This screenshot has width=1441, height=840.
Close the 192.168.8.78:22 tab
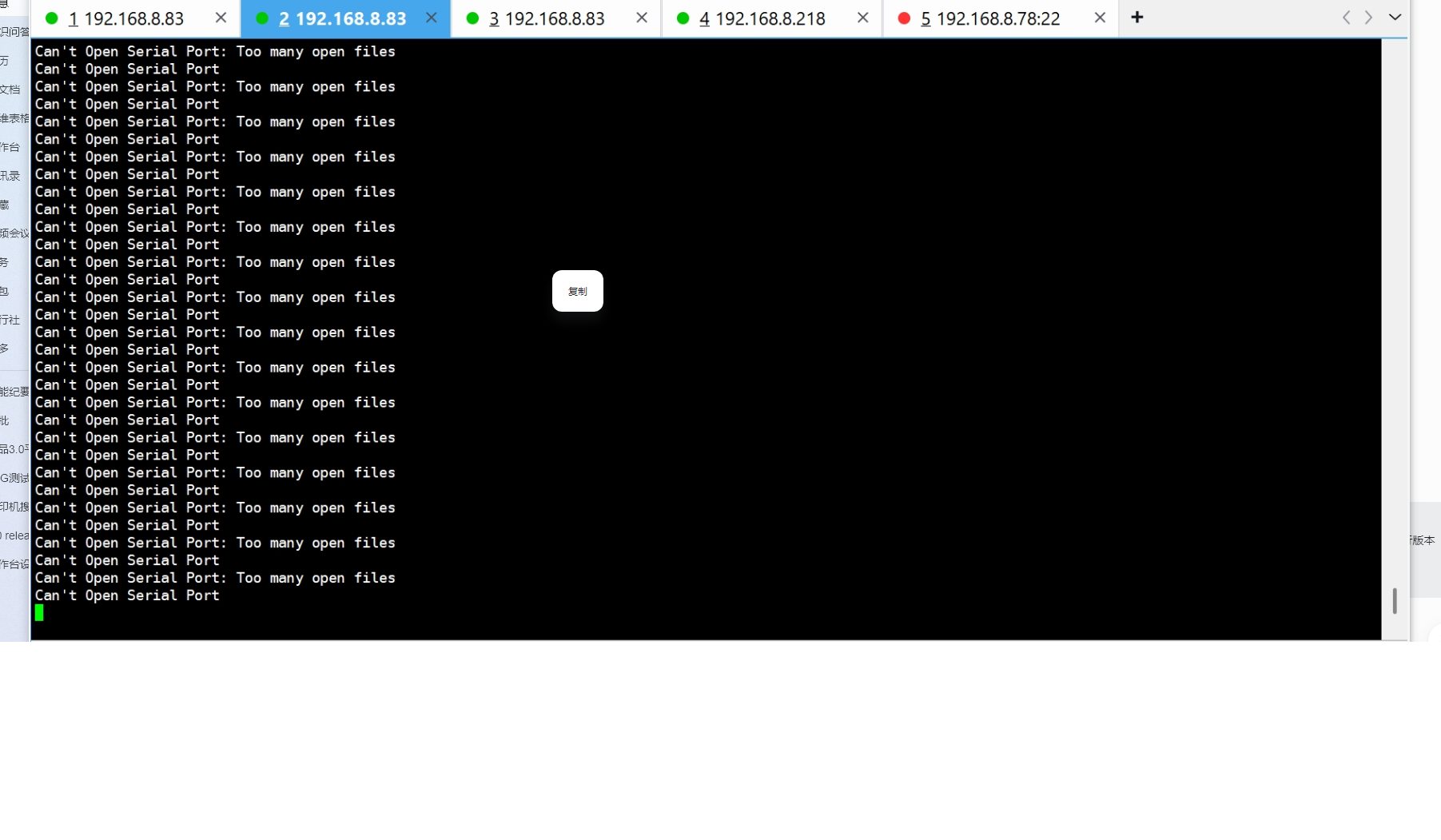[1101, 18]
